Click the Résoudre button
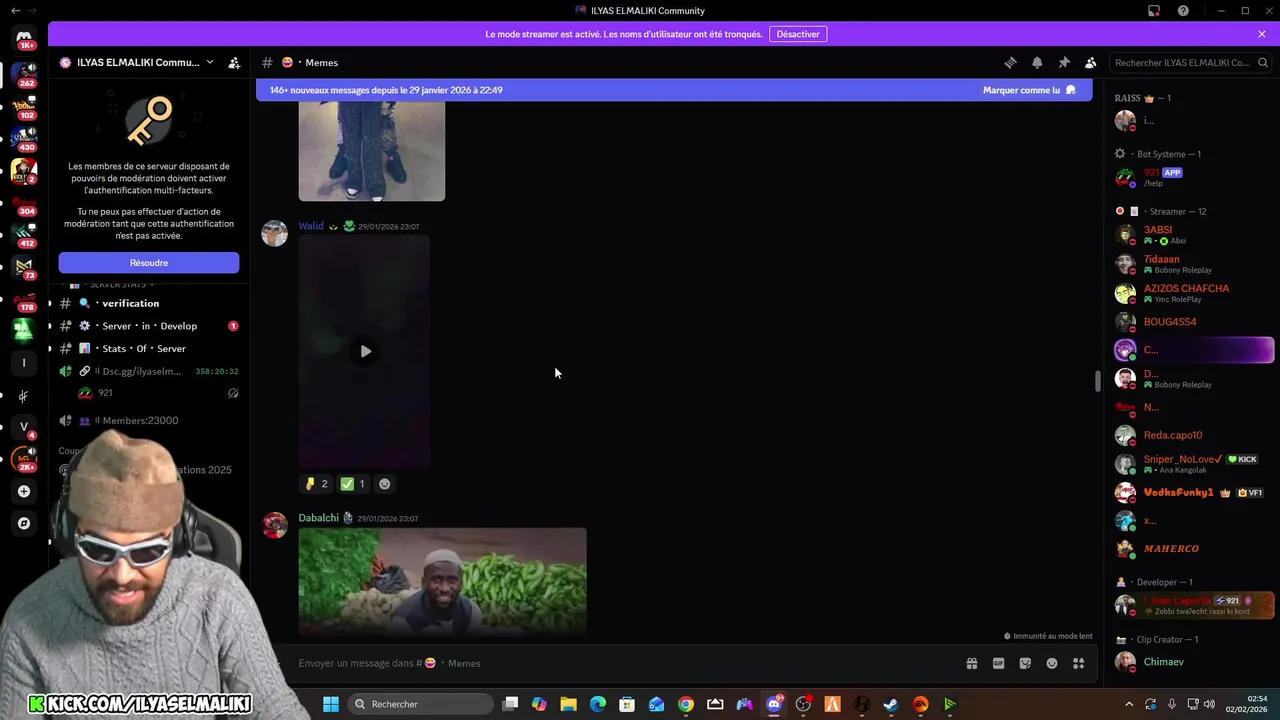 pyautogui.click(x=148, y=263)
